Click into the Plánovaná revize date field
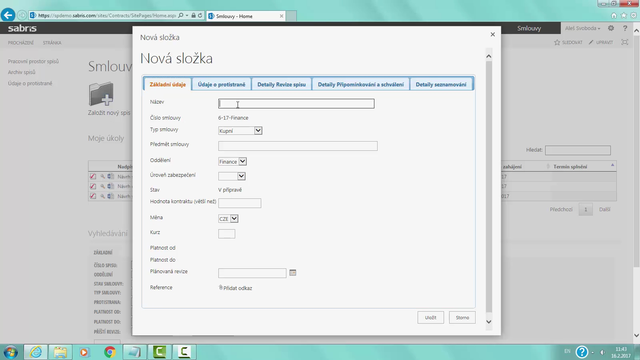Image resolution: width=640 pixels, height=360 pixels. pos(252,273)
